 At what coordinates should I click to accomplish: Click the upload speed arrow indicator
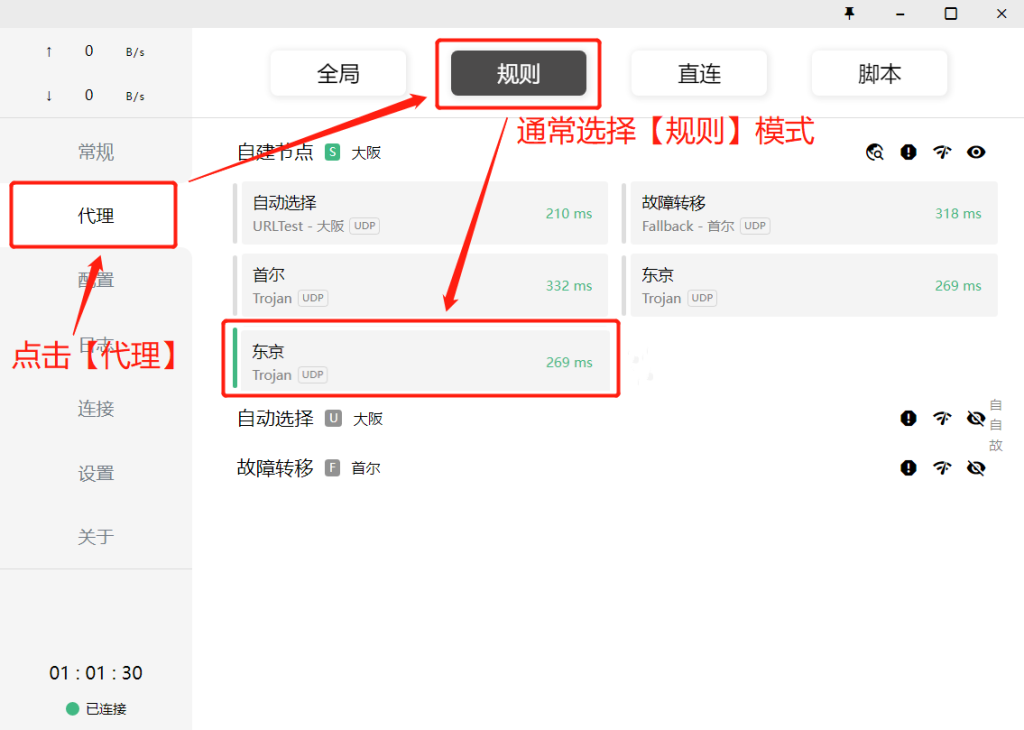click(49, 52)
